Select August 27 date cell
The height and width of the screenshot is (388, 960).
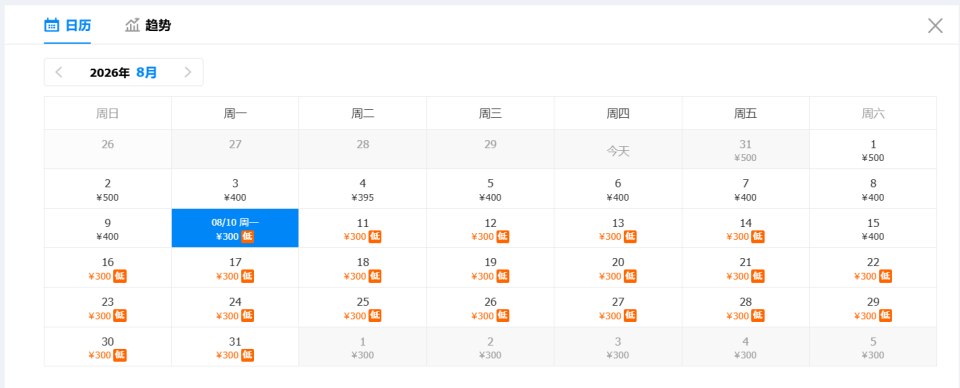pyautogui.click(x=618, y=307)
